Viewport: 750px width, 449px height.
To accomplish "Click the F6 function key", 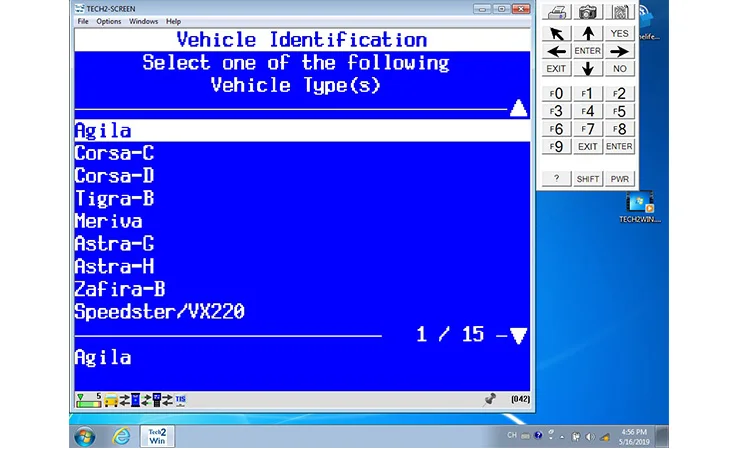I will pos(556,129).
